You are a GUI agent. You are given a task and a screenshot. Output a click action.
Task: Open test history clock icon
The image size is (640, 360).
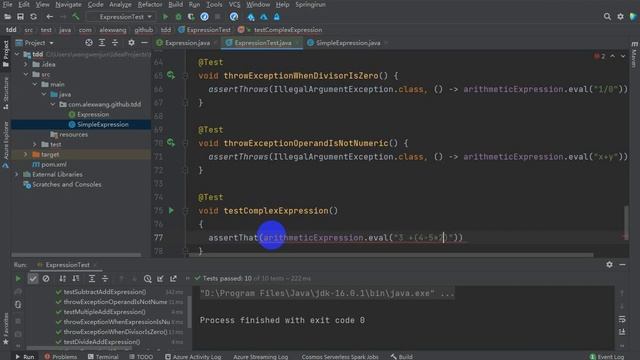pyautogui.click(x=147, y=278)
